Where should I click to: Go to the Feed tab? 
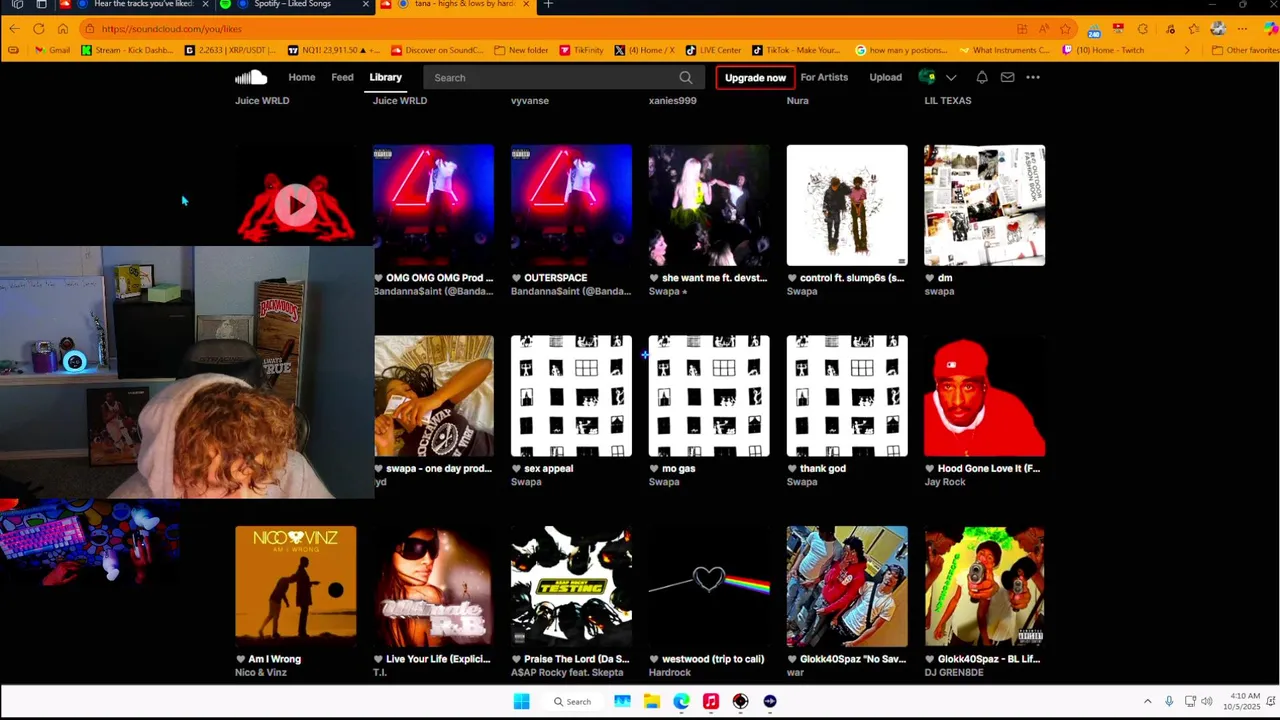tap(342, 77)
